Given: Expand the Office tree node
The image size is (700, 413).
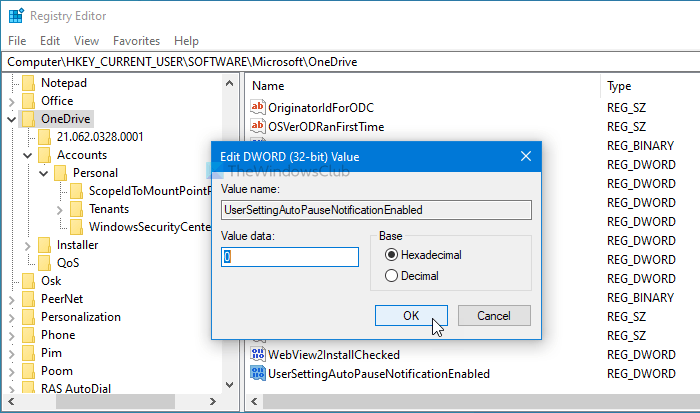Looking at the screenshot, I should click(11, 100).
